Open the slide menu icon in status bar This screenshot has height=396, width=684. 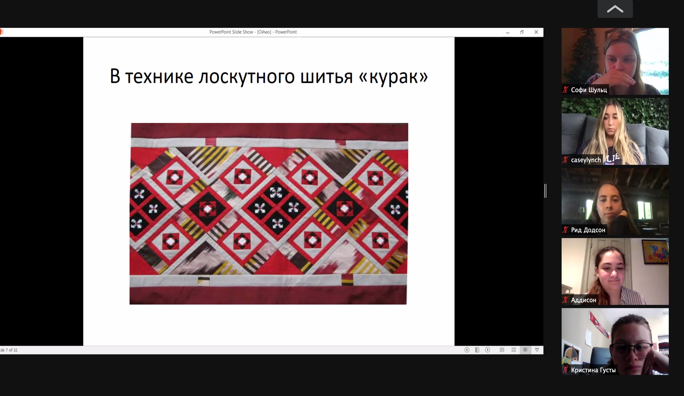pos(477,350)
